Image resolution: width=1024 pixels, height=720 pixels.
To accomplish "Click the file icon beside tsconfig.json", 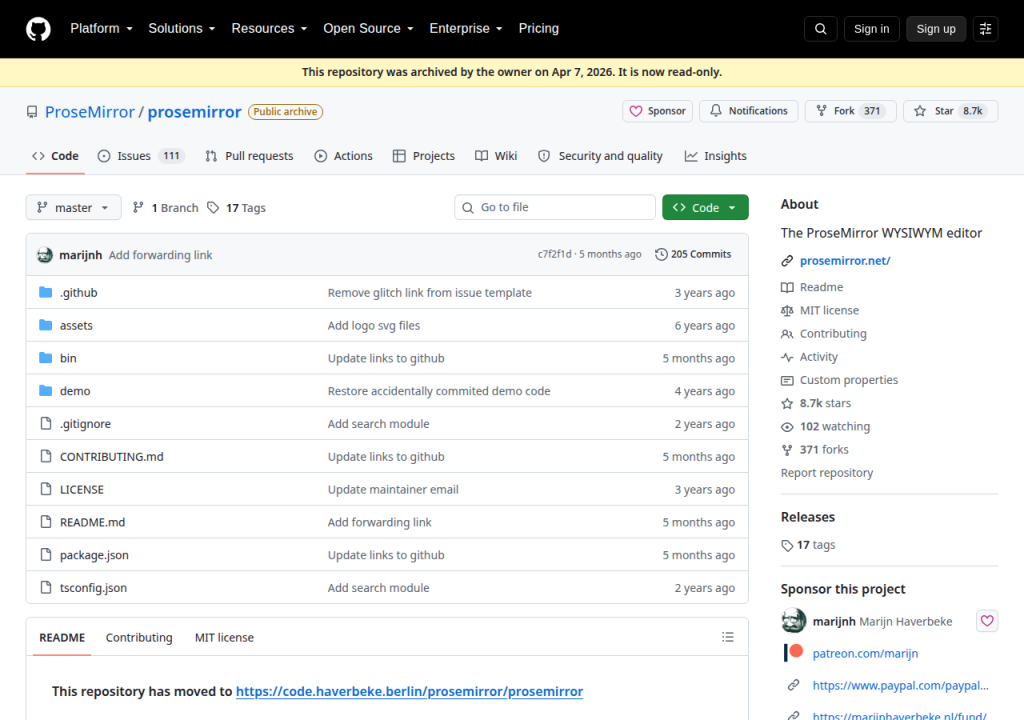I will tap(46, 587).
